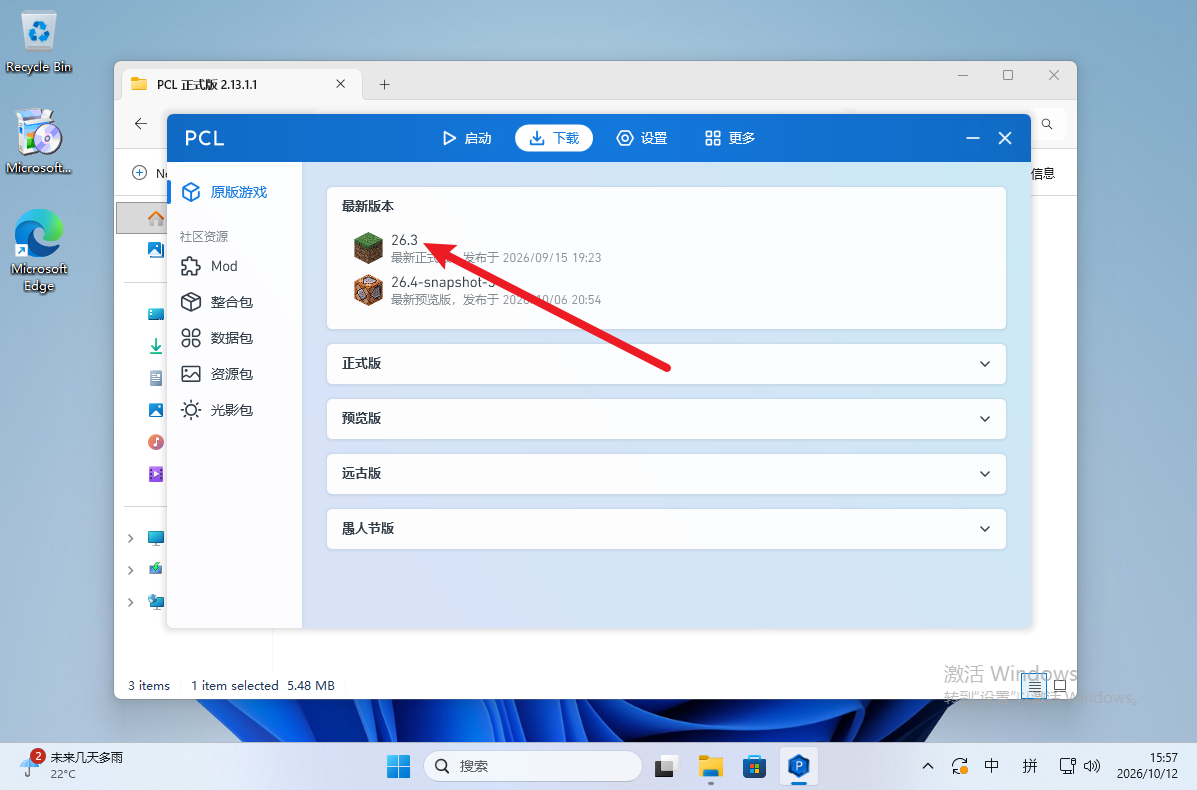Switch Explorer to details view
This screenshot has height=790, width=1197.
pyautogui.click(x=1034, y=687)
